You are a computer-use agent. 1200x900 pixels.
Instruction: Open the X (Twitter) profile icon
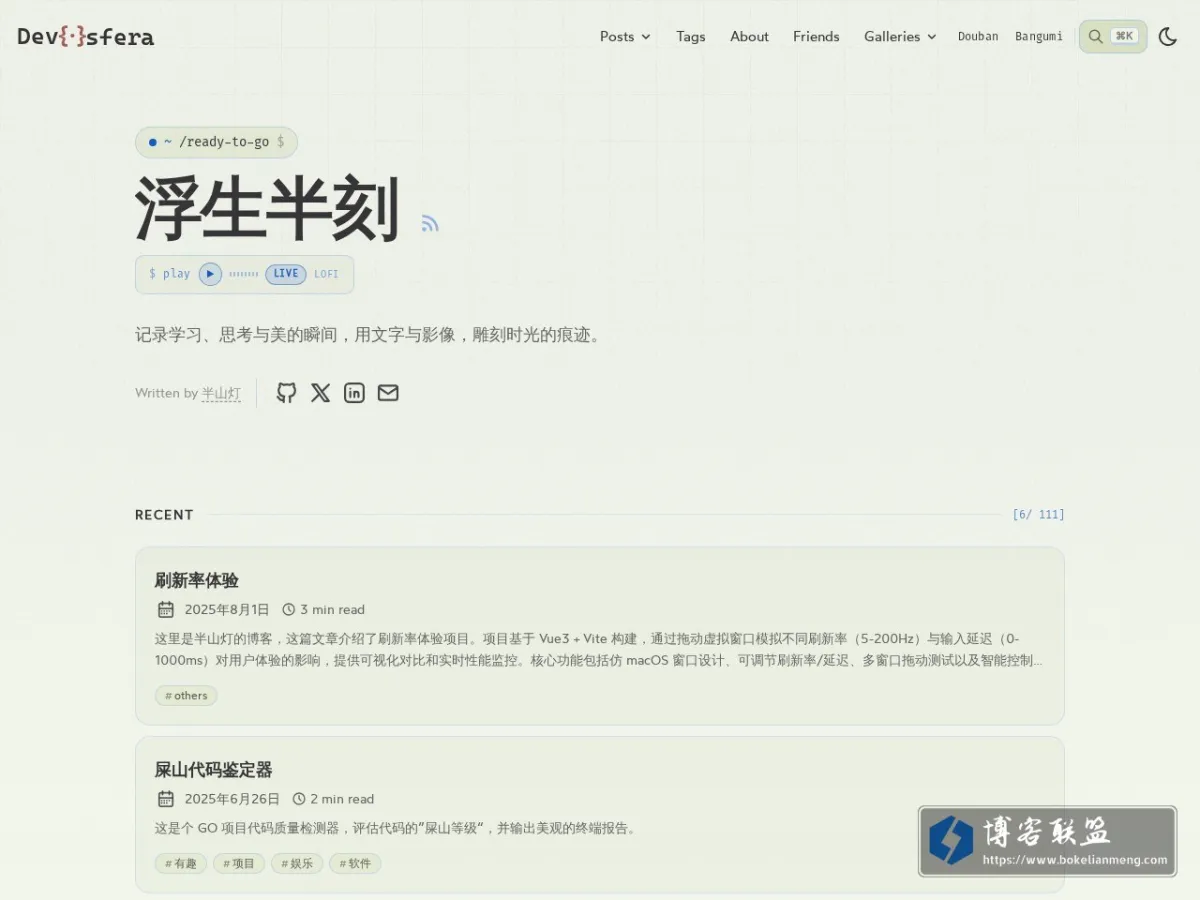click(320, 393)
